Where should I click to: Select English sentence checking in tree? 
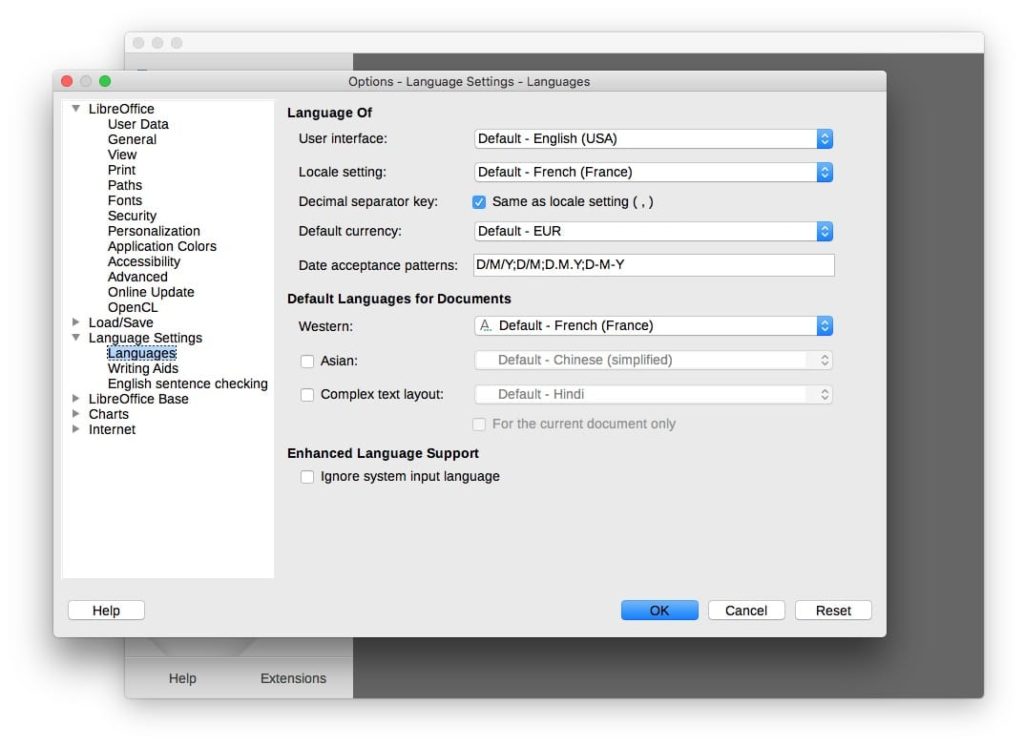pyautogui.click(x=188, y=383)
